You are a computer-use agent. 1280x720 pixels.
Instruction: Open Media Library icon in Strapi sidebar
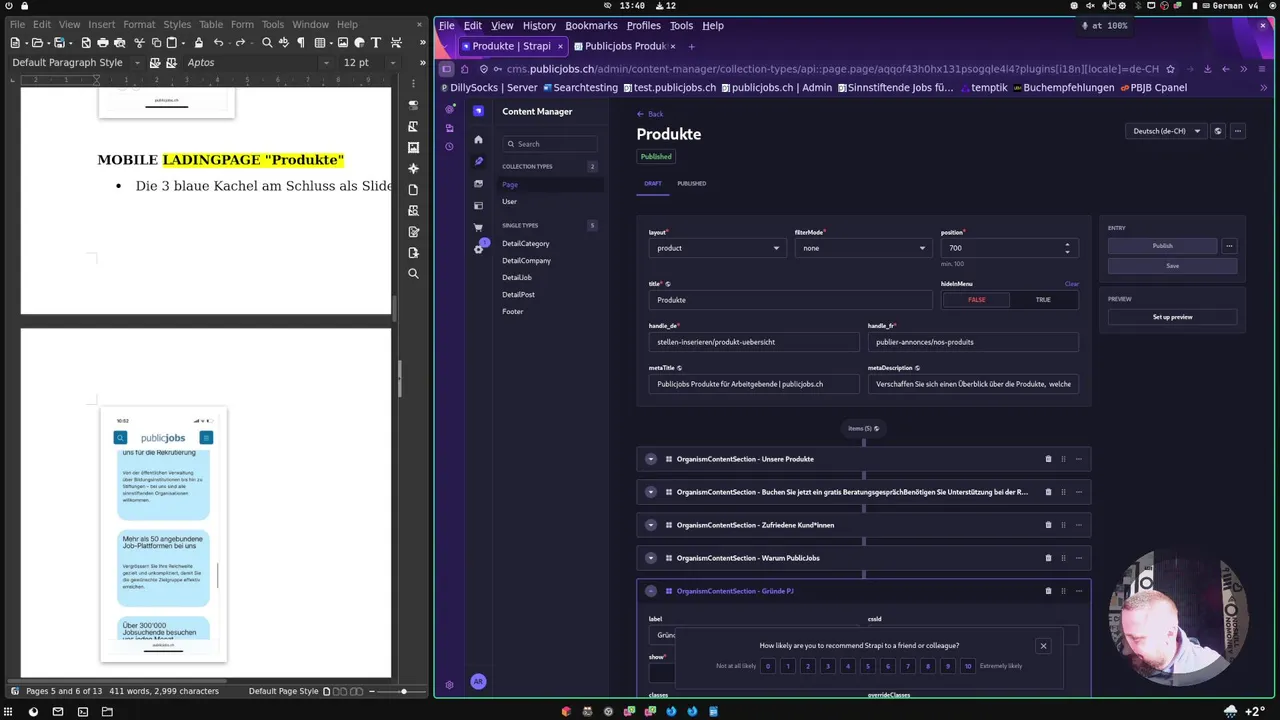(x=478, y=184)
